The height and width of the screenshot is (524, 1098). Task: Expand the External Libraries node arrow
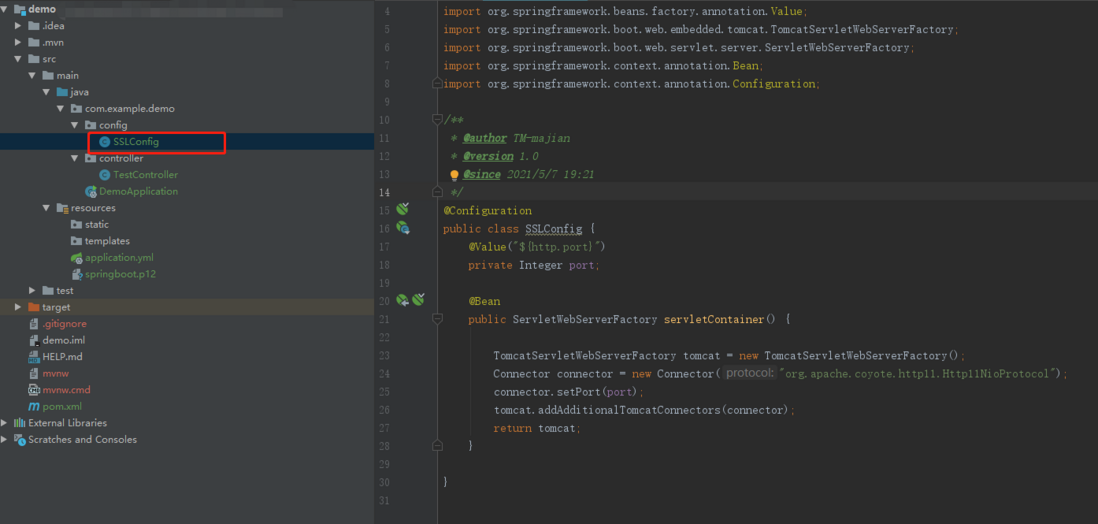pyautogui.click(x=5, y=422)
